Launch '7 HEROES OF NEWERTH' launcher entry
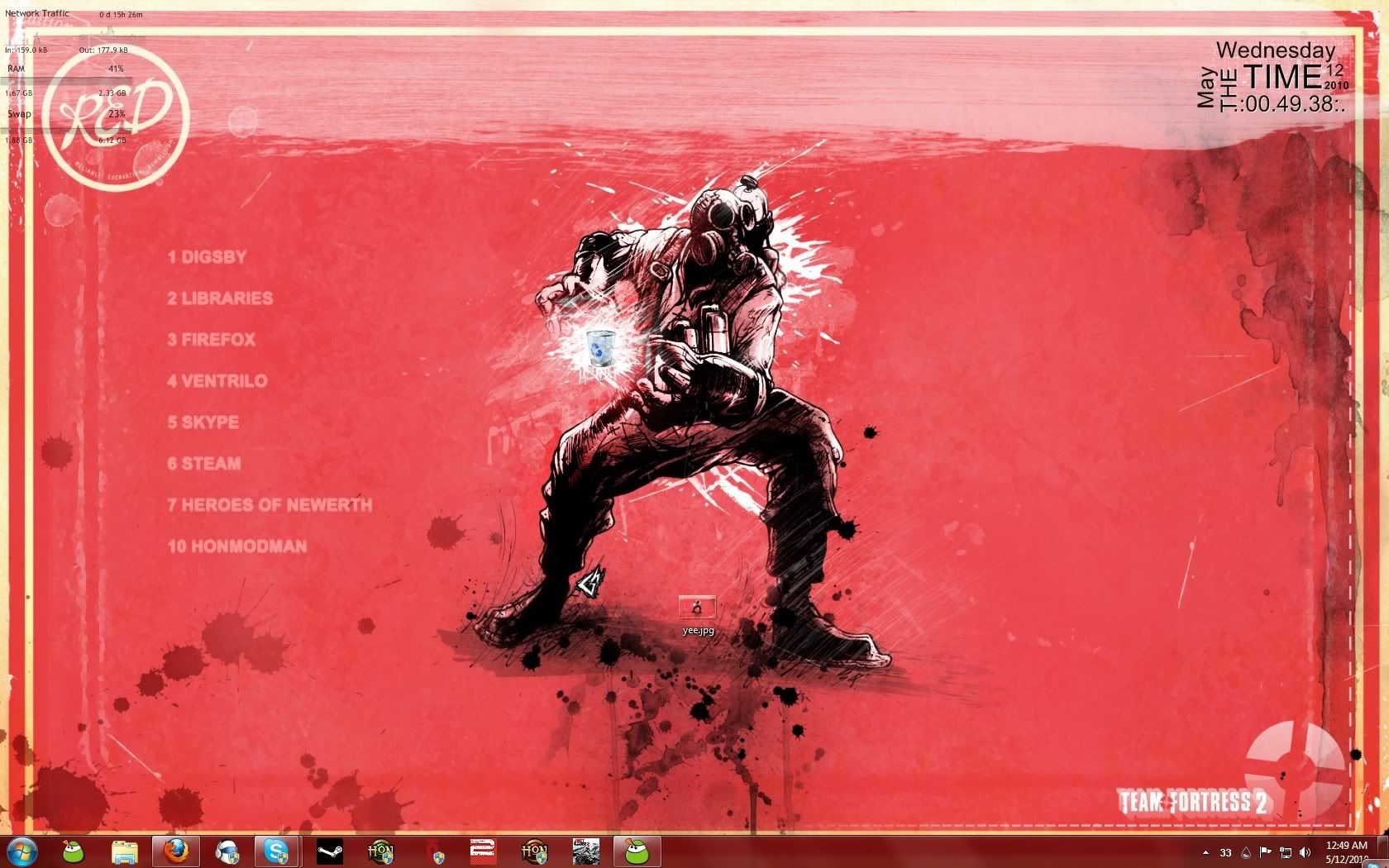 [x=270, y=505]
